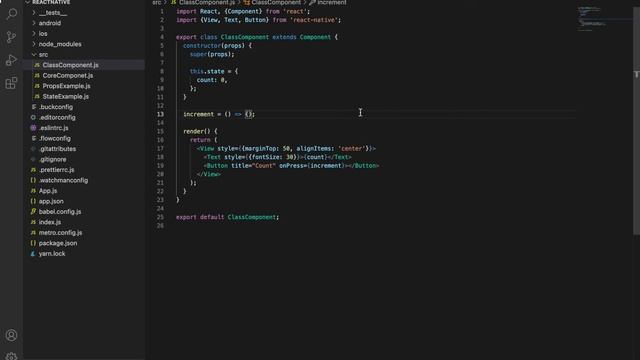Screen dimensions: 640x360
Task: Select ClassComponent.js in the breadcrumb
Action: (207, 2)
